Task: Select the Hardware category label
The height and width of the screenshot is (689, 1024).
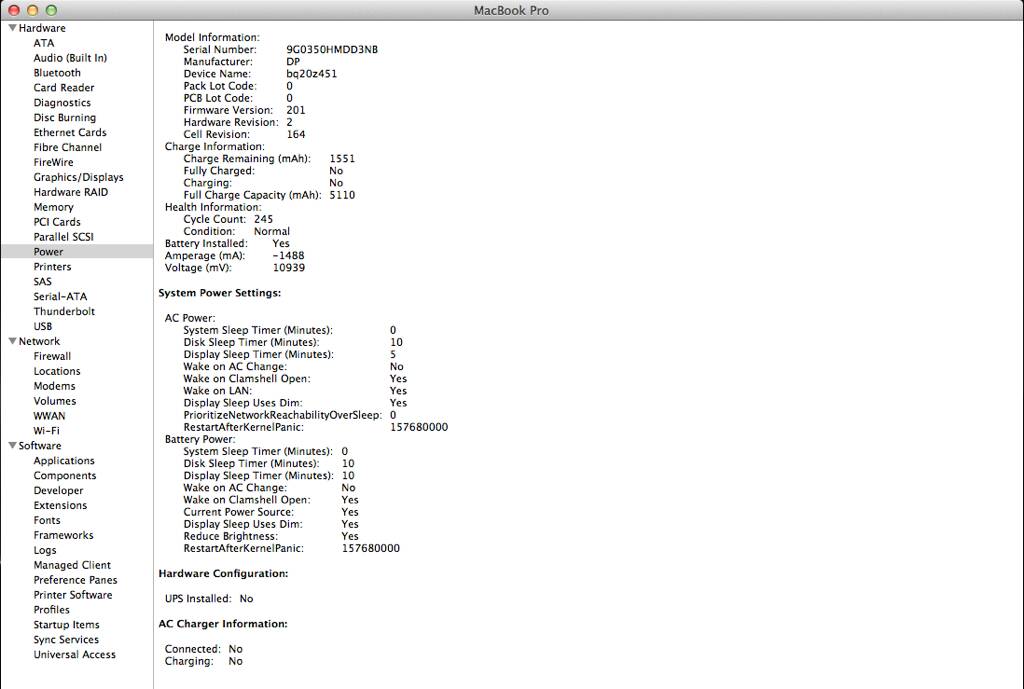Action: 42,28
